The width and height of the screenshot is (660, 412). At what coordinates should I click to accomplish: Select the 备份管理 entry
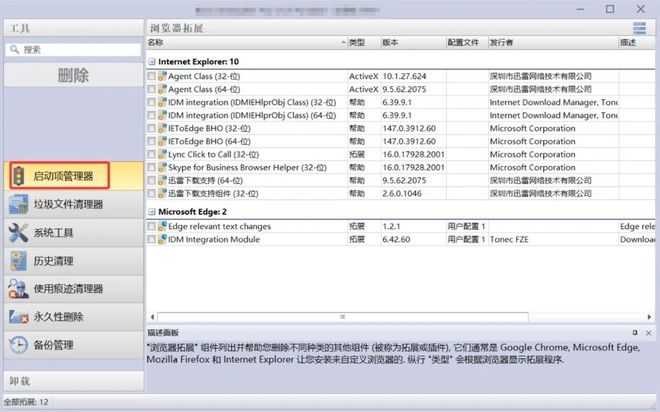tap(74, 345)
